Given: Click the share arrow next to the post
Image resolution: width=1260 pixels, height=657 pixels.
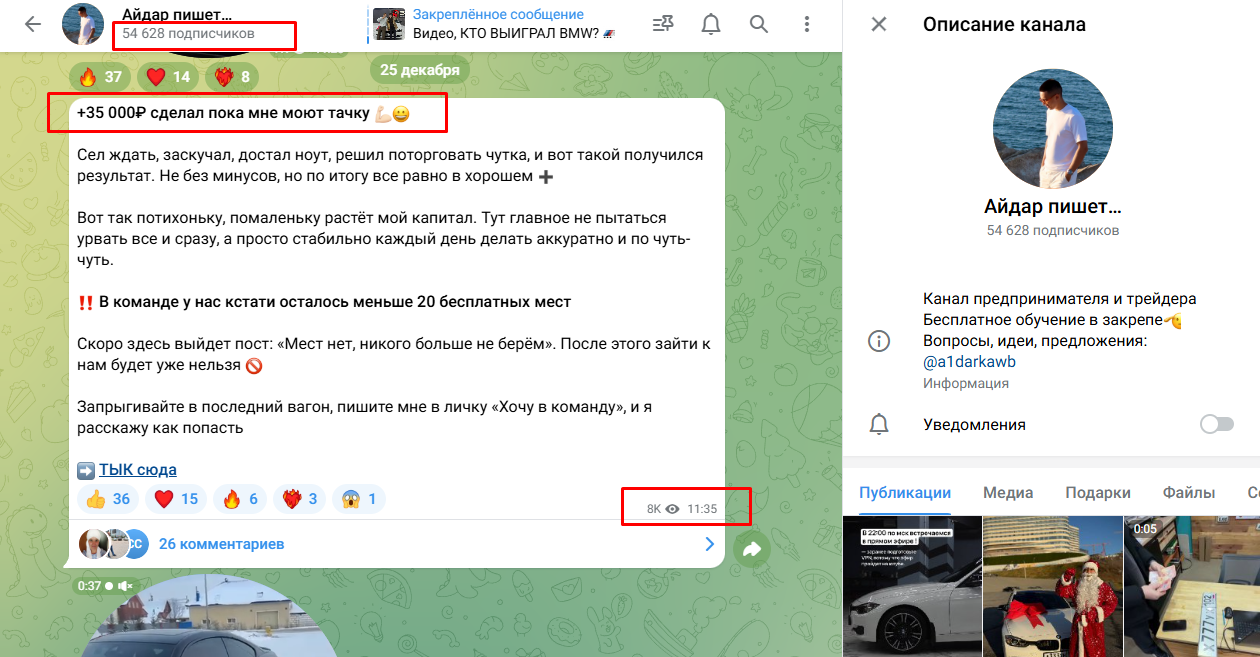Looking at the screenshot, I should [751, 550].
